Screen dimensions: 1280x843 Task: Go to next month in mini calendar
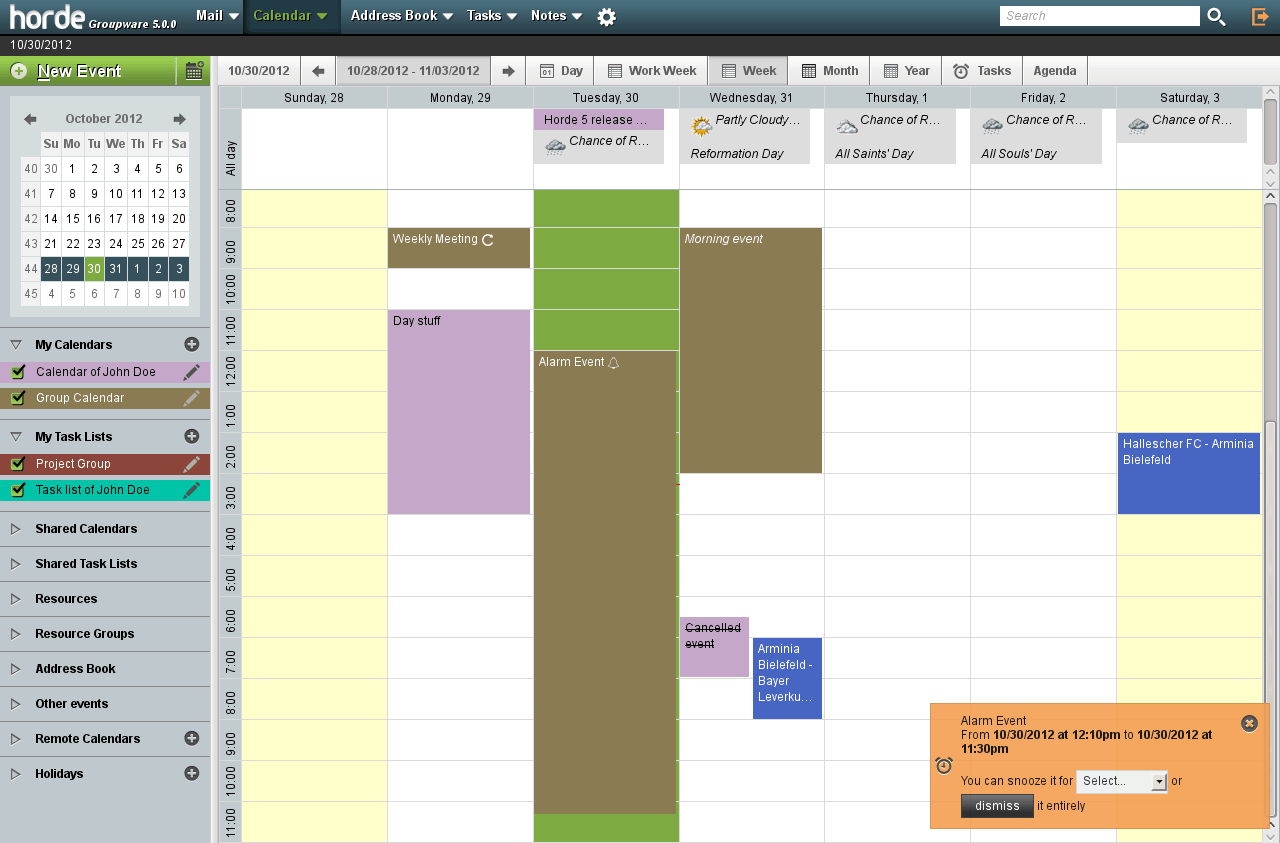click(x=179, y=118)
